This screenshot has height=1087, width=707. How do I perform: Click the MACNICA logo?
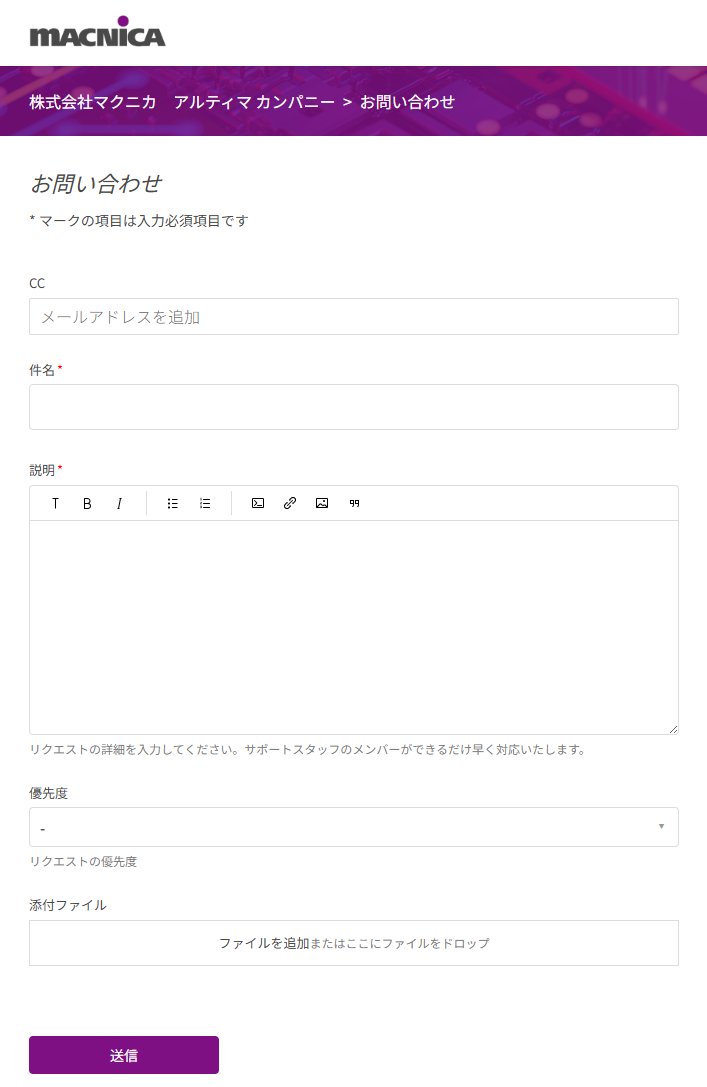click(97, 33)
